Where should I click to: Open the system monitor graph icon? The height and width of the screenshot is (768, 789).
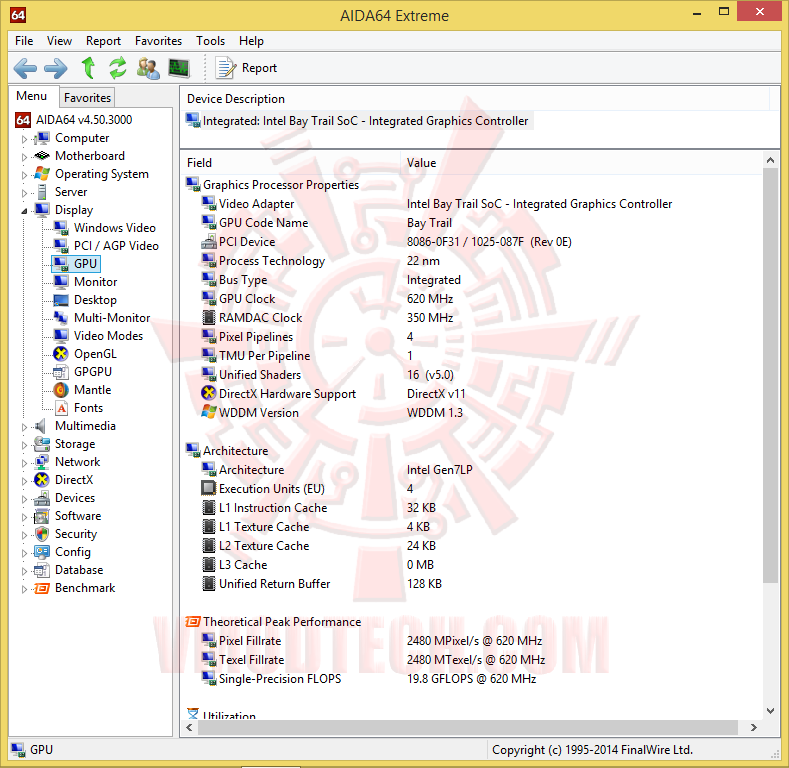tap(179, 68)
